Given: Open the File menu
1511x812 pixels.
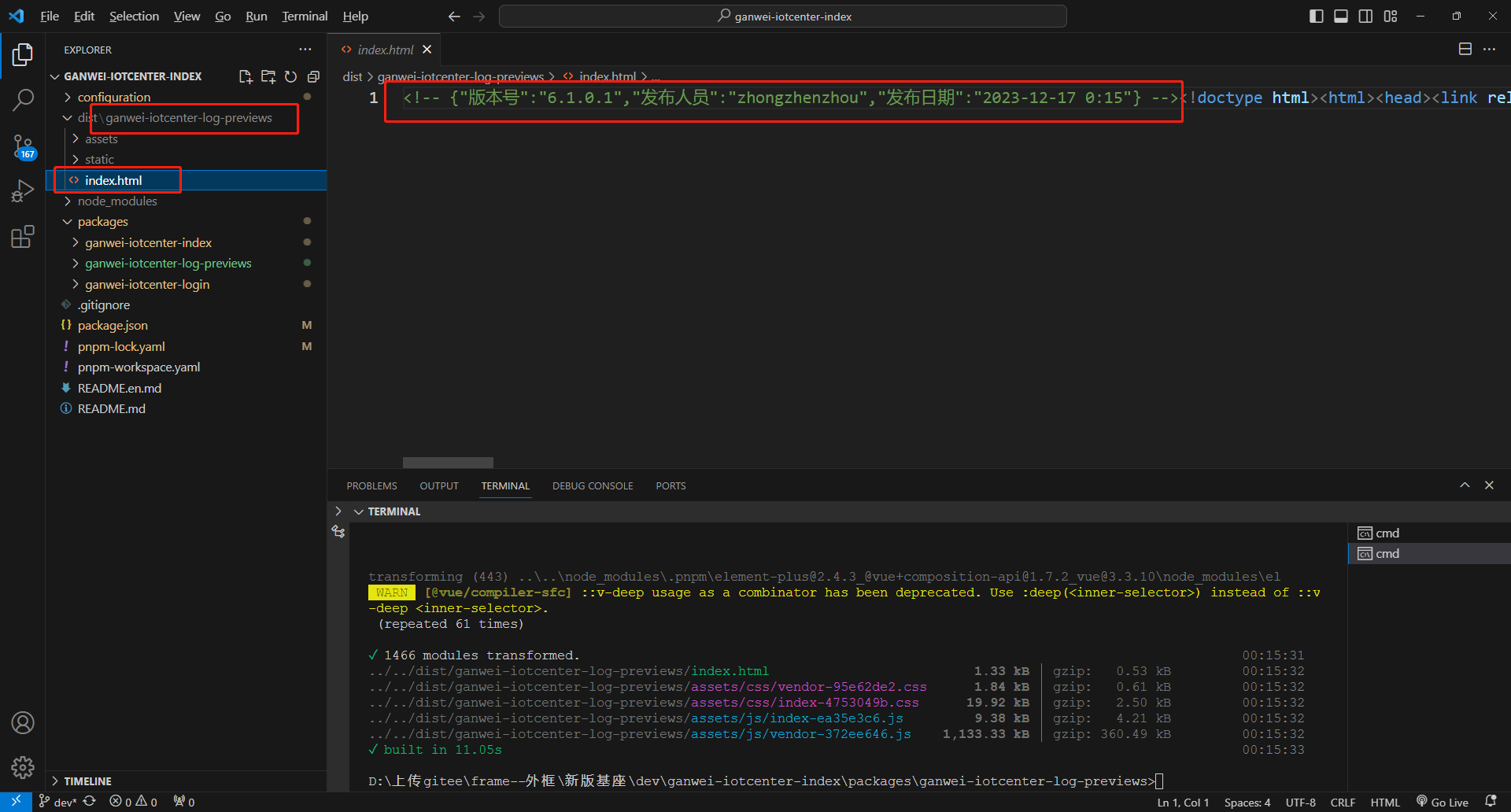Looking at the screenshot, I should coord(50,17).
